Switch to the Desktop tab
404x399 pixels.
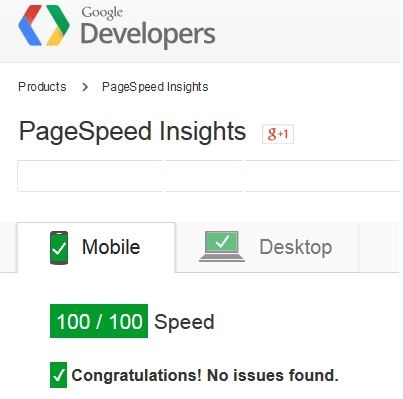[x=267, y=247]
